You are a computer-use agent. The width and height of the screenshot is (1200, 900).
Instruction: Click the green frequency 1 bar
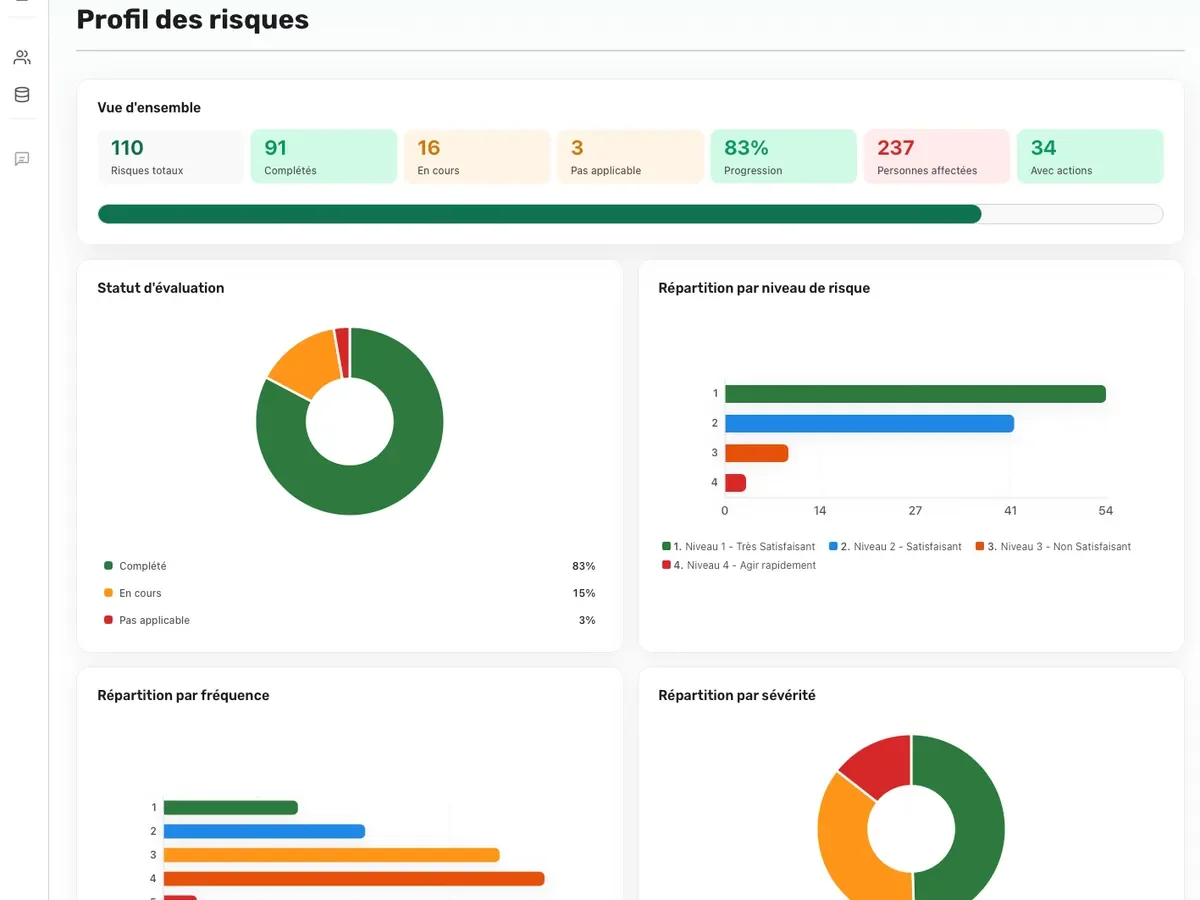point(231,807)
